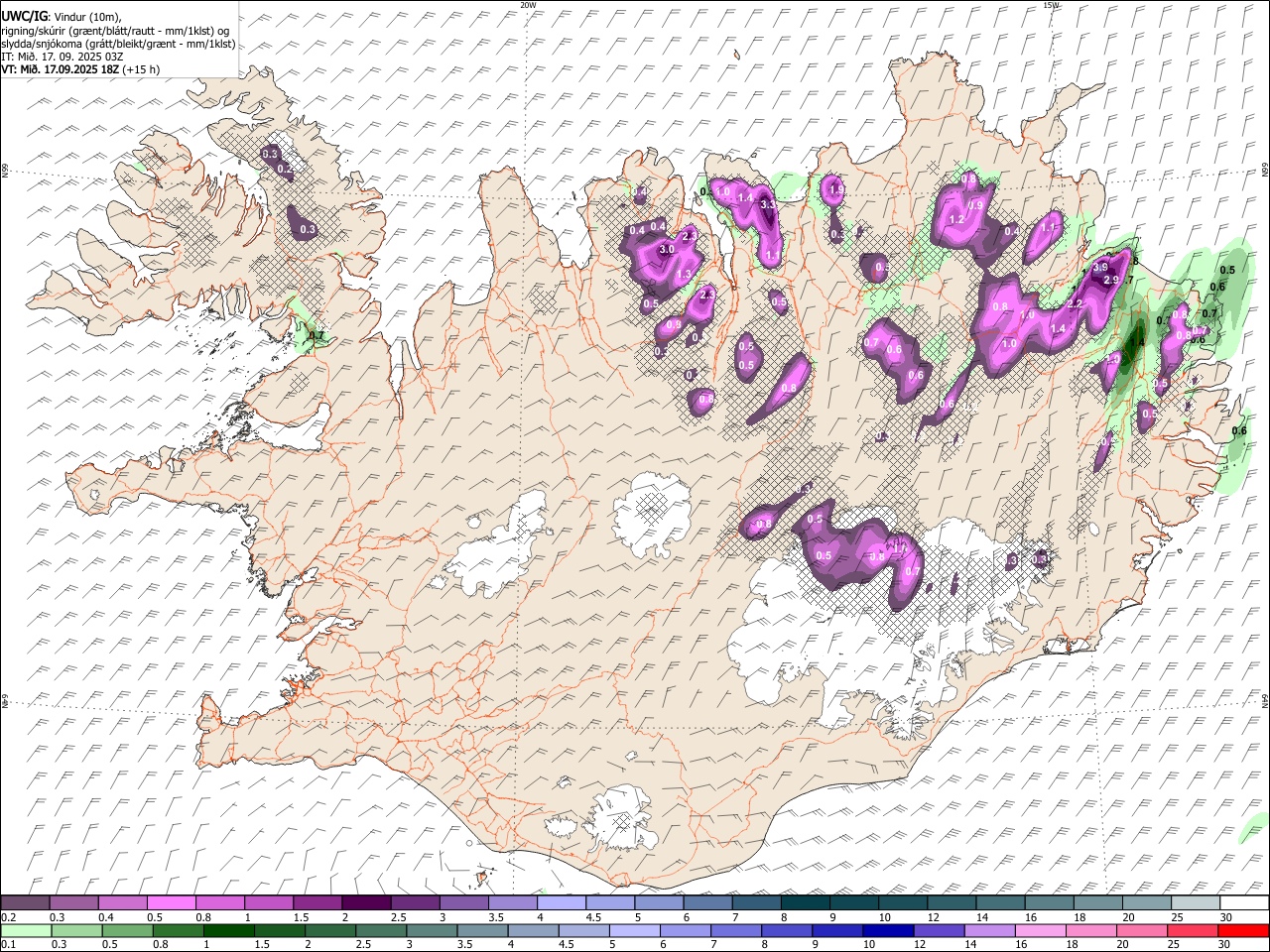Click the "UWC/IG" title text
Viewport: 1270px width, 952px height.
tap(25, 16)
